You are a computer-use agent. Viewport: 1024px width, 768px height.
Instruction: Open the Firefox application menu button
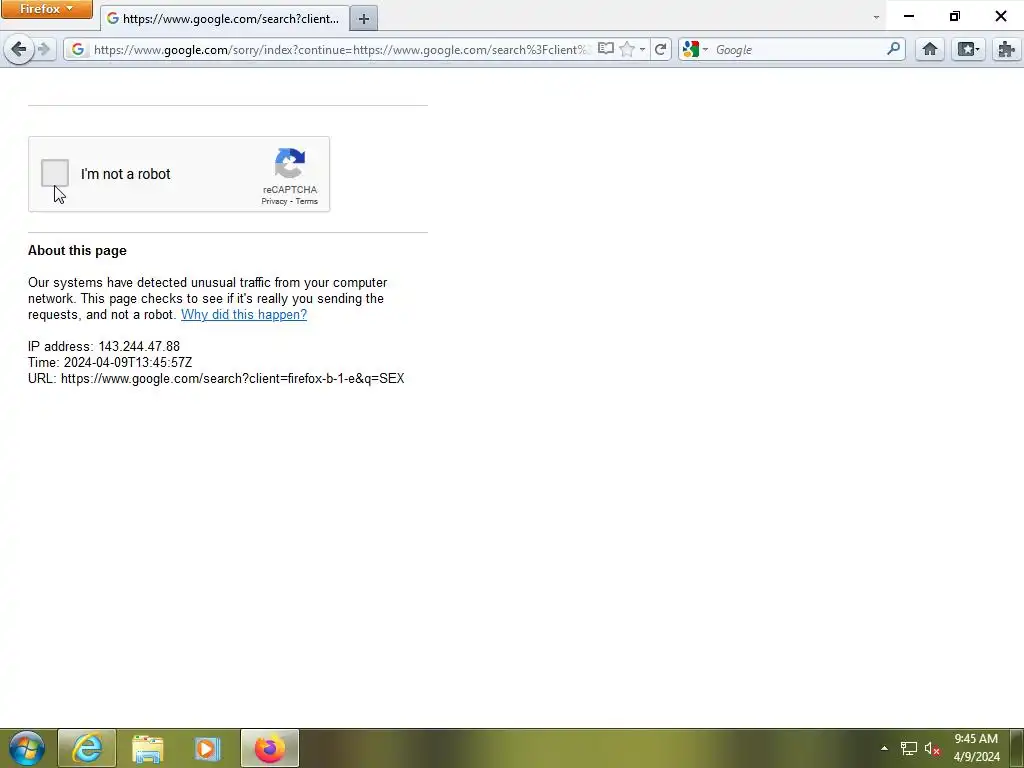click(x=46, y=9)
